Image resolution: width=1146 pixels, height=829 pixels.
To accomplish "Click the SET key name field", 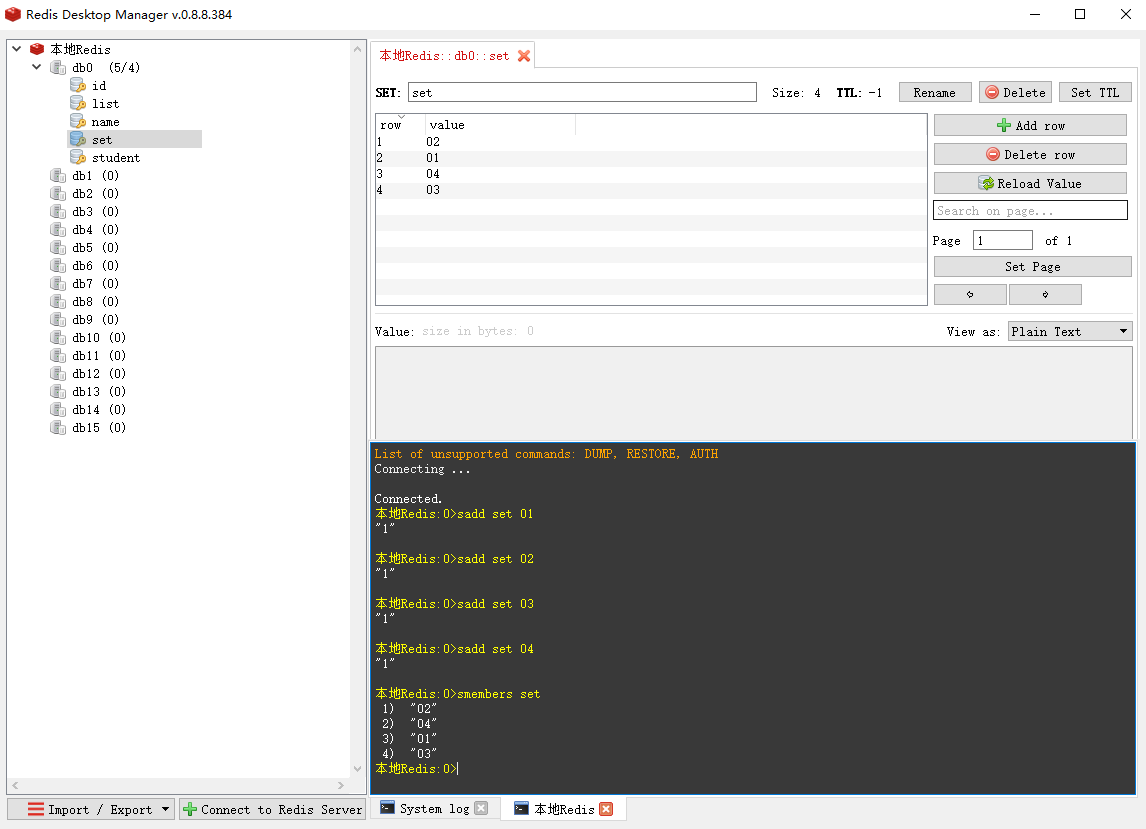I will pos(582,92).
